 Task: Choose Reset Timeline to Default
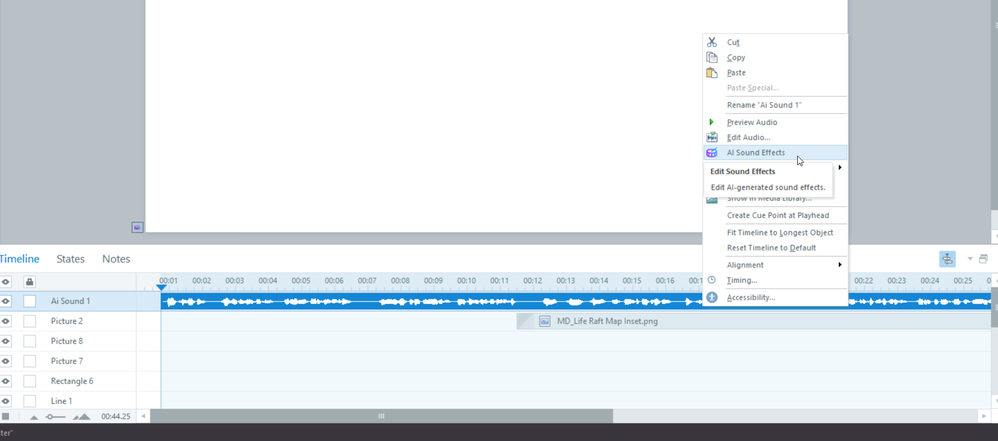click(775, 248)
